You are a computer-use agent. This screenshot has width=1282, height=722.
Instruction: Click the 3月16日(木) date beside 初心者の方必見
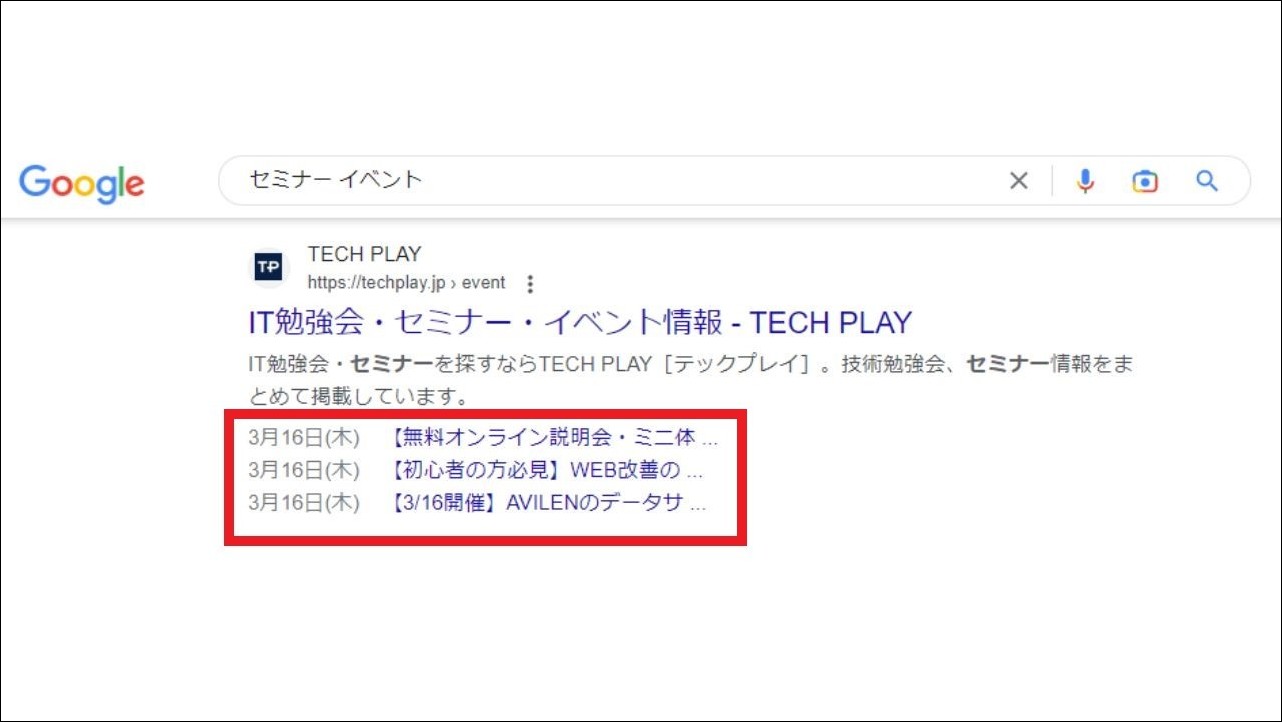pyautogui.click(x=304, y=470)
